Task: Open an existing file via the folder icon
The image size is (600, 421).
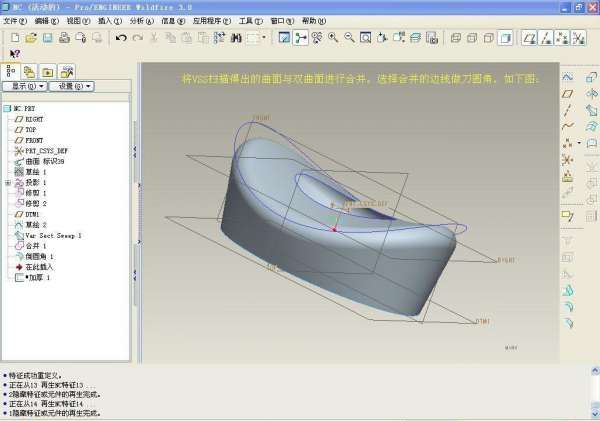Action: (31, 38)
